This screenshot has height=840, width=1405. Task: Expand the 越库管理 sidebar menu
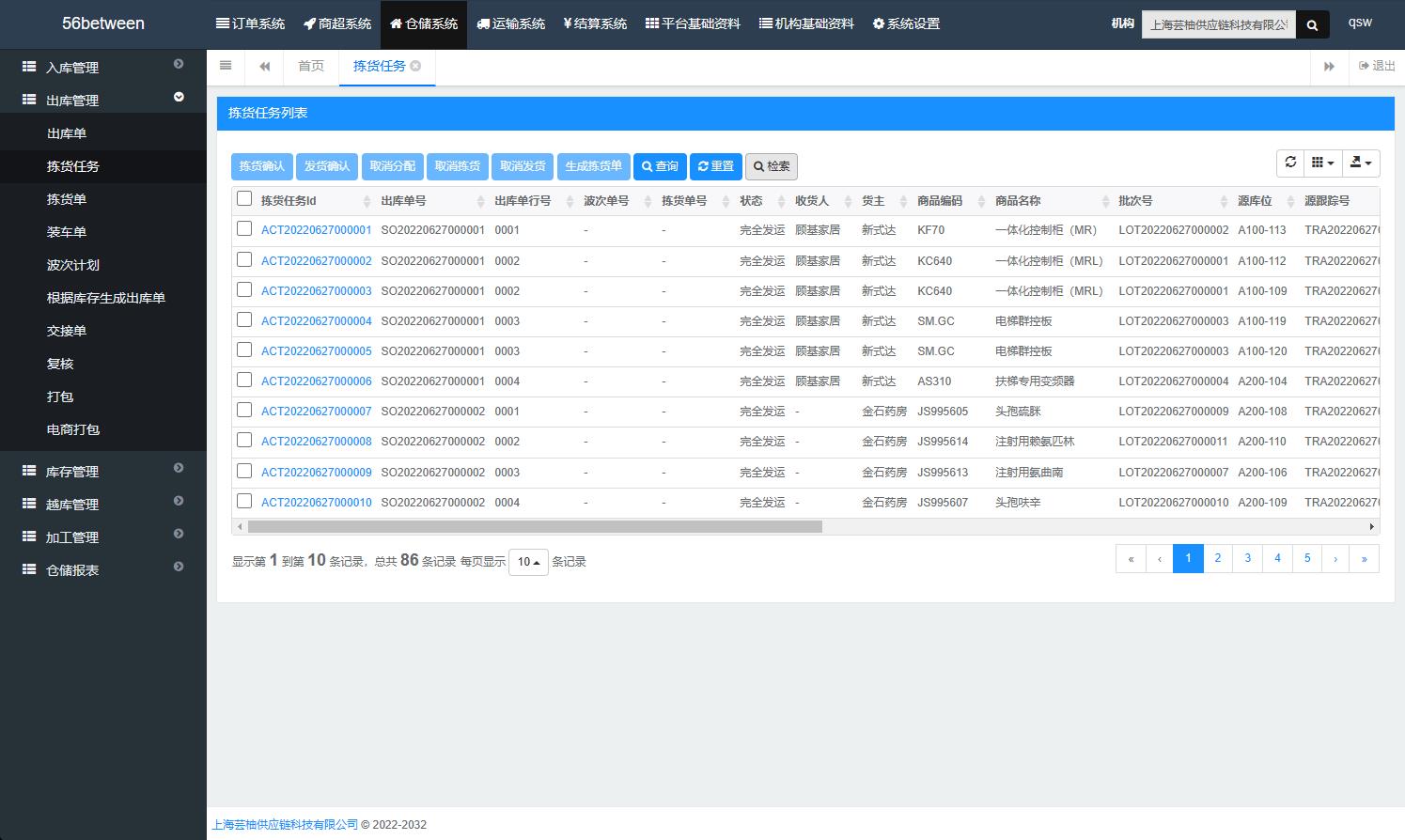pos(179,501)
